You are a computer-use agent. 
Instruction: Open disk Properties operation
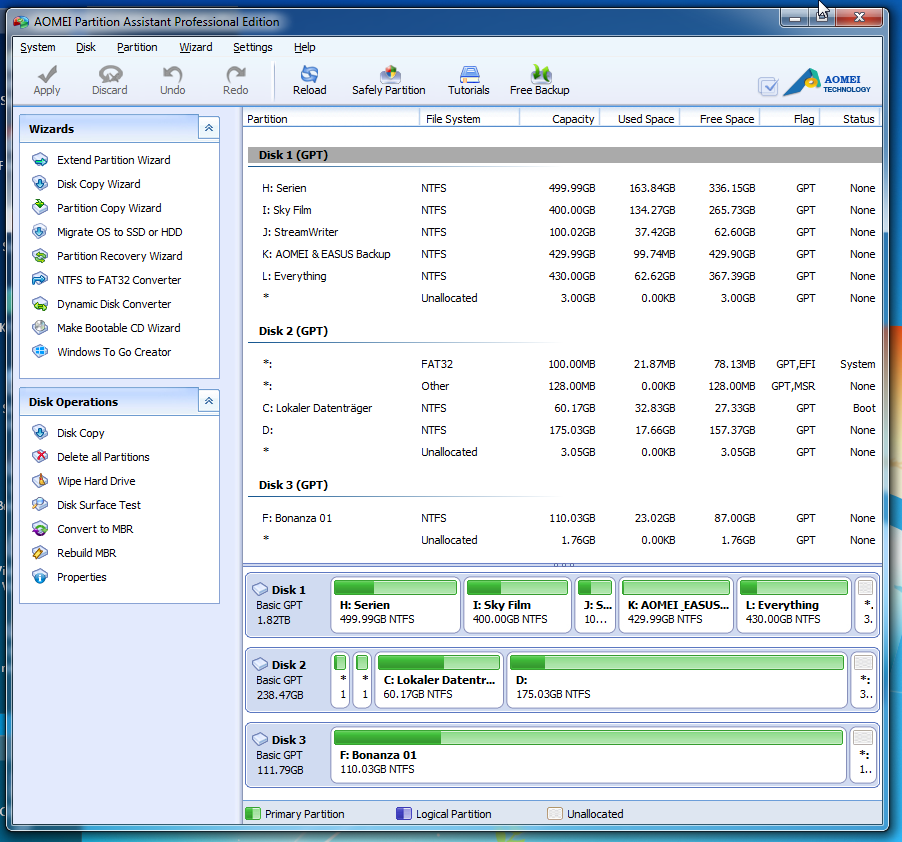81,577
